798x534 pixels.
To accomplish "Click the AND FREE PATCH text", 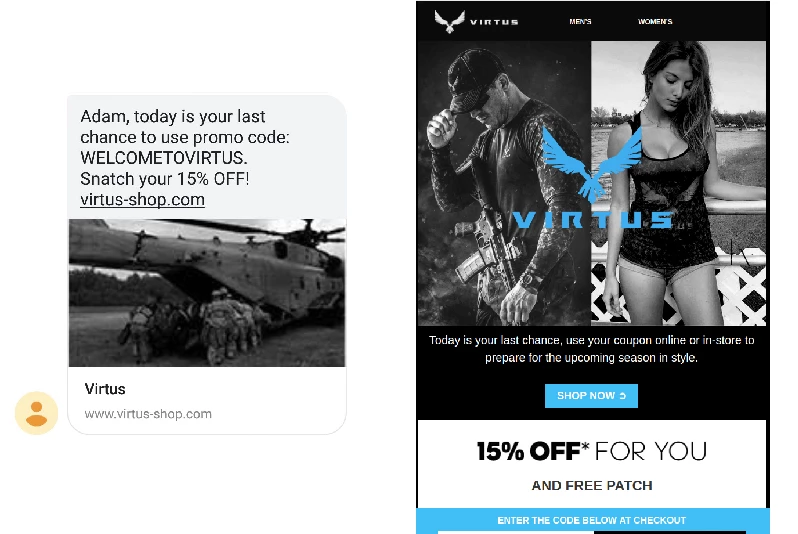I will tap(592, 486).
